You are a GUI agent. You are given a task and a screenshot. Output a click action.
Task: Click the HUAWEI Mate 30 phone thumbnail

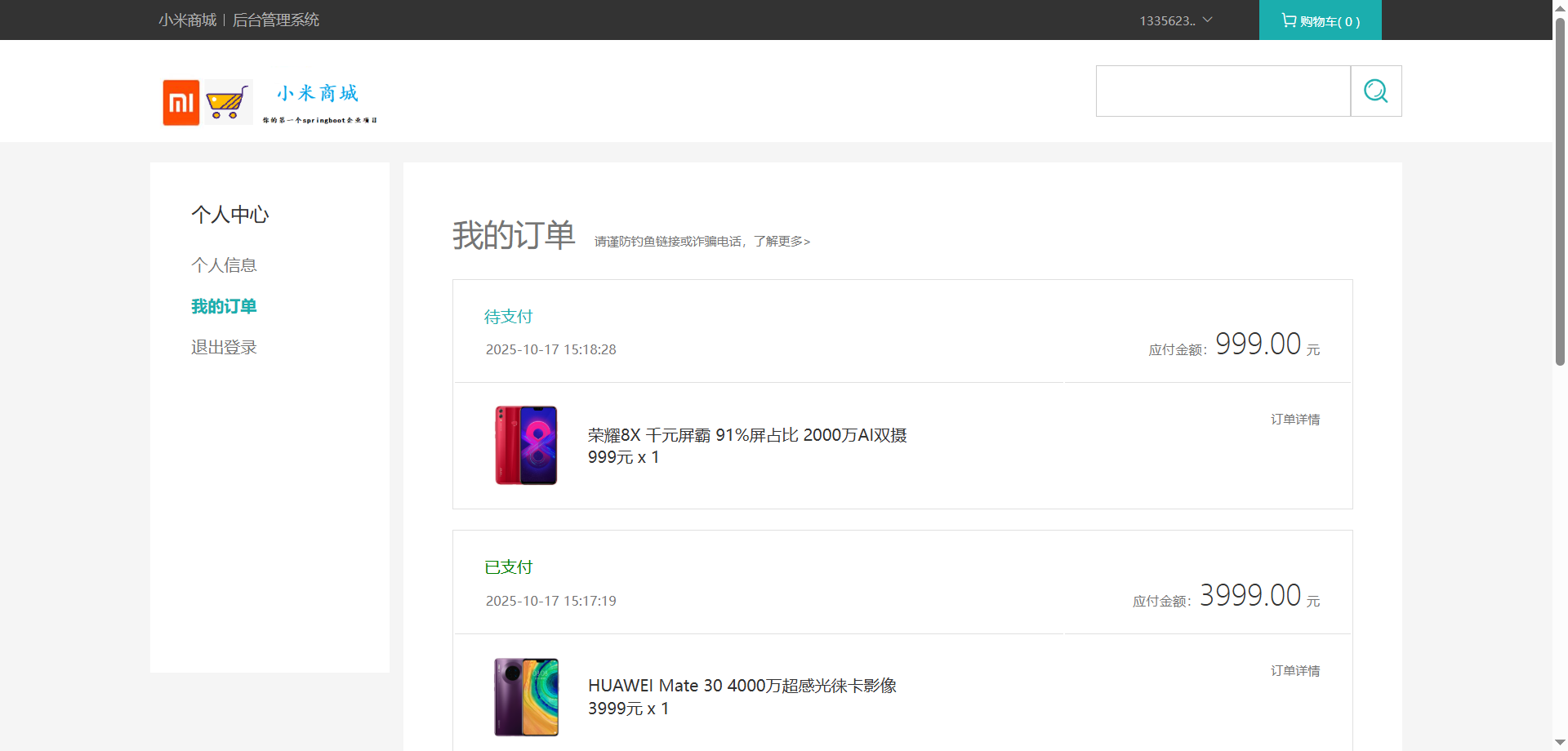pos(527,697)
